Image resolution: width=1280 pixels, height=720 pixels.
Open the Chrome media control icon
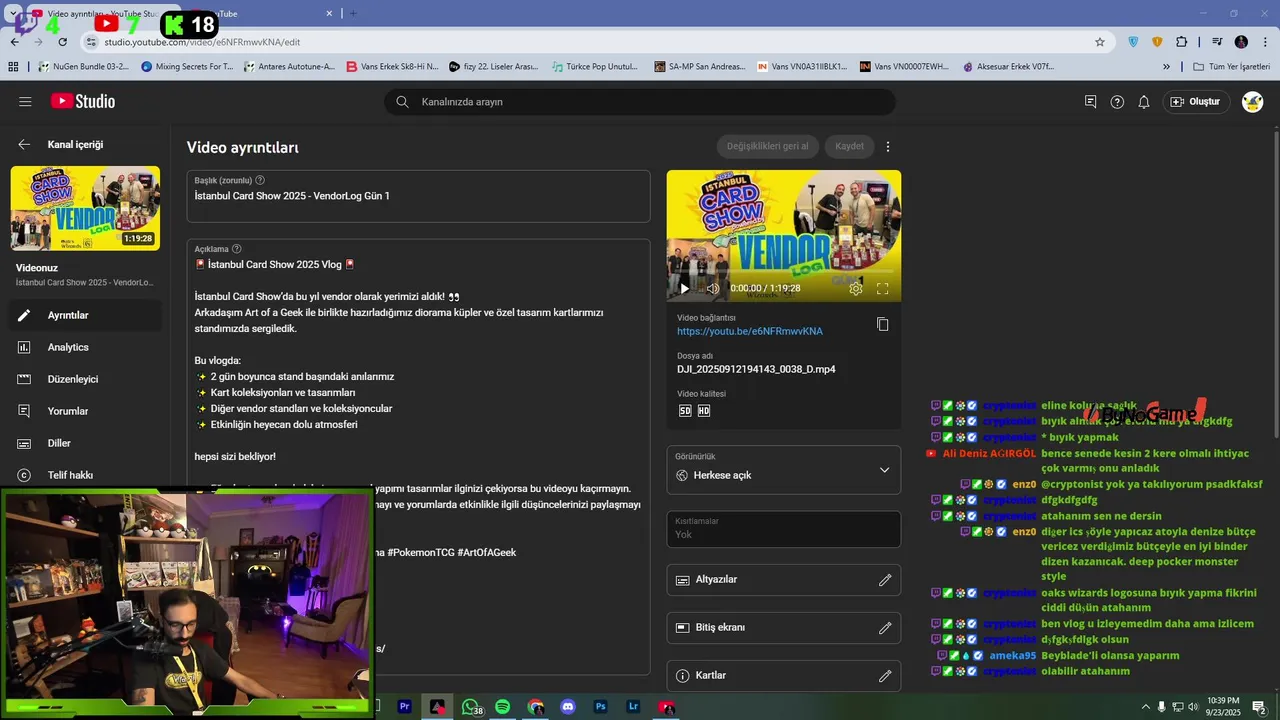click(x=1217, y=42)
